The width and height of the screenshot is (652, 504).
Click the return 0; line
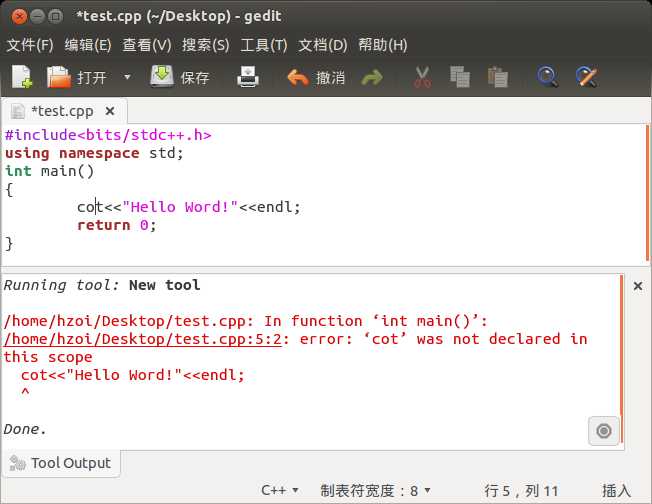(x=116, y=225)
